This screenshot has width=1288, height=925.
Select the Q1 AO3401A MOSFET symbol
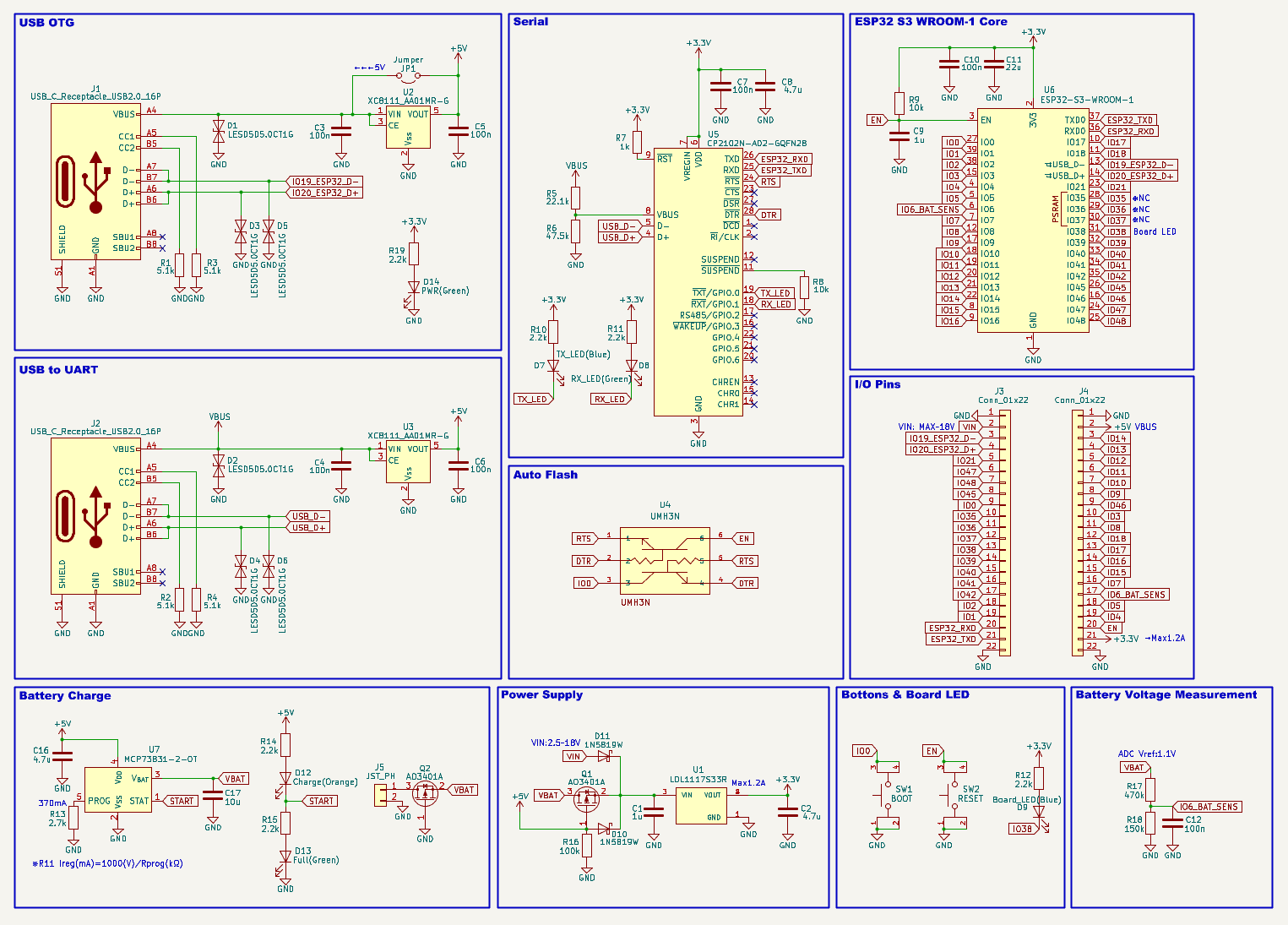point(585,796)
